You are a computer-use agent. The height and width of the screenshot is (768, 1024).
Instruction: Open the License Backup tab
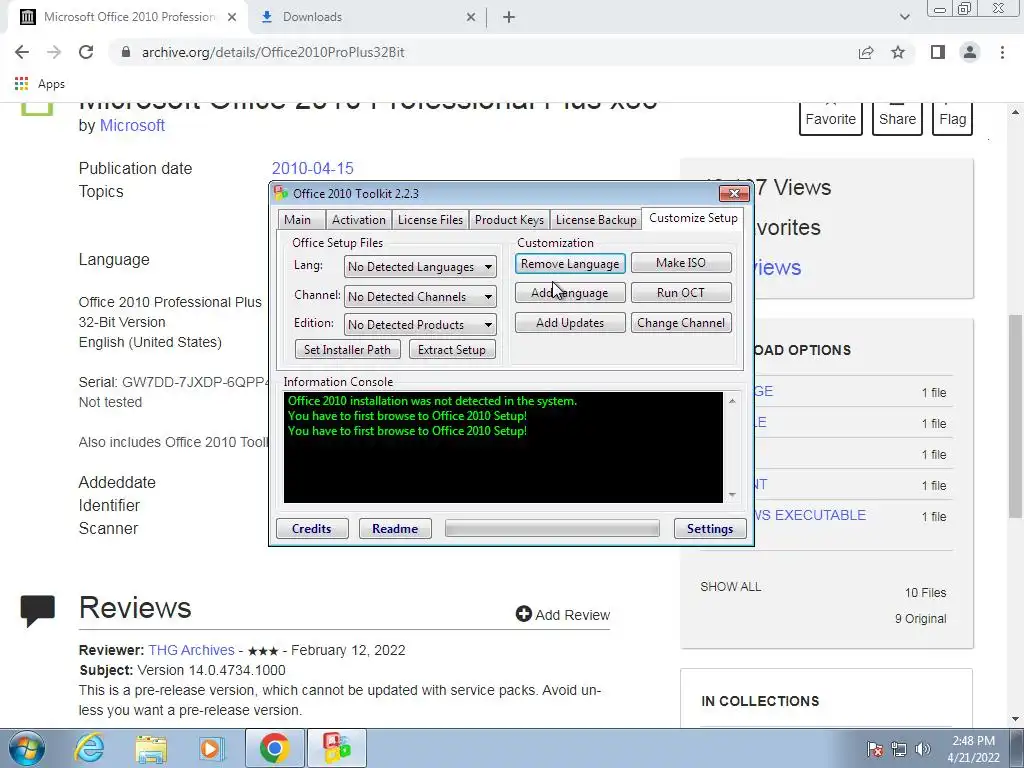pos(596,219)
